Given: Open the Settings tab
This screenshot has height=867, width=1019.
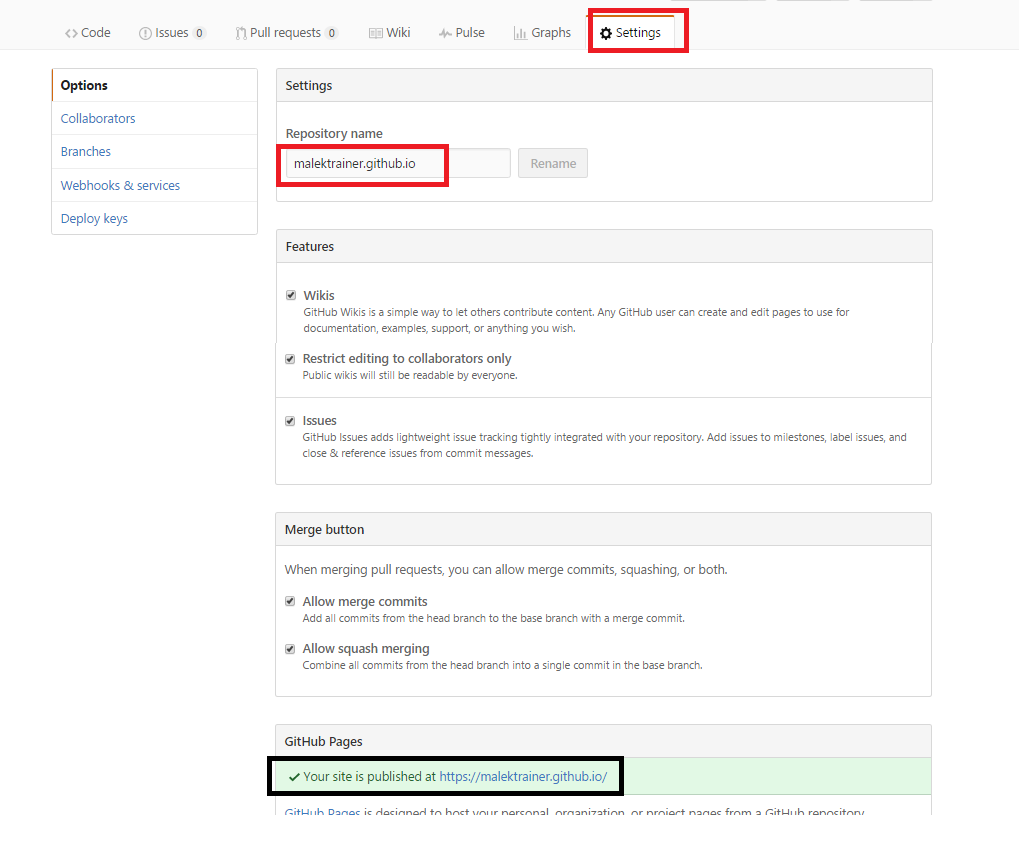Looking at the screenshot, I should click(x=630, y=32).
